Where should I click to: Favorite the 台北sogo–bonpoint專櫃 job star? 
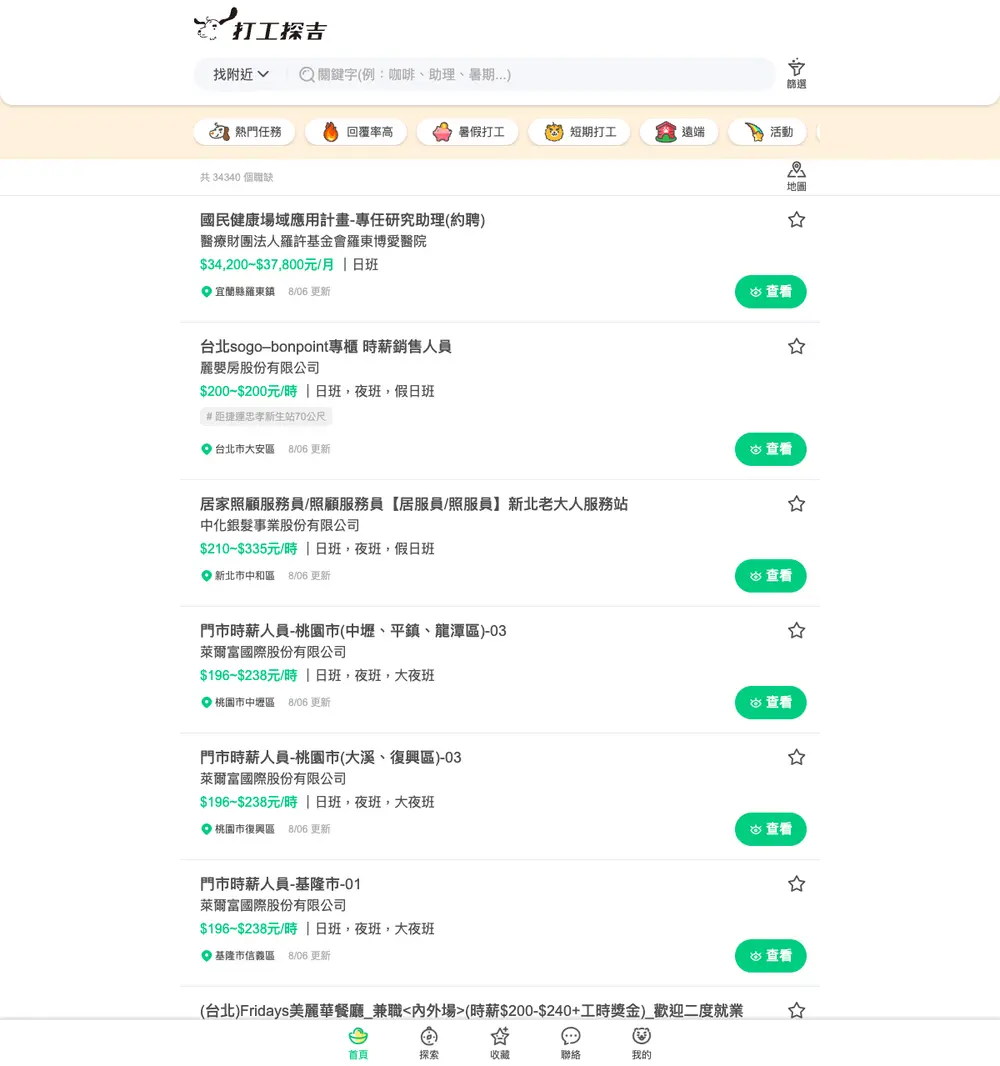click(796, 347)
